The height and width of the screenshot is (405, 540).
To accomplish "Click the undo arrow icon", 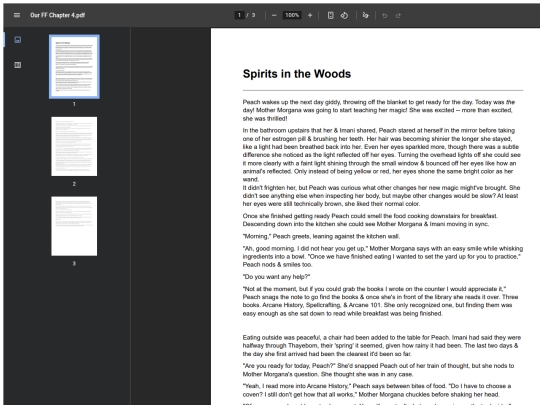I will pos(385,15).
